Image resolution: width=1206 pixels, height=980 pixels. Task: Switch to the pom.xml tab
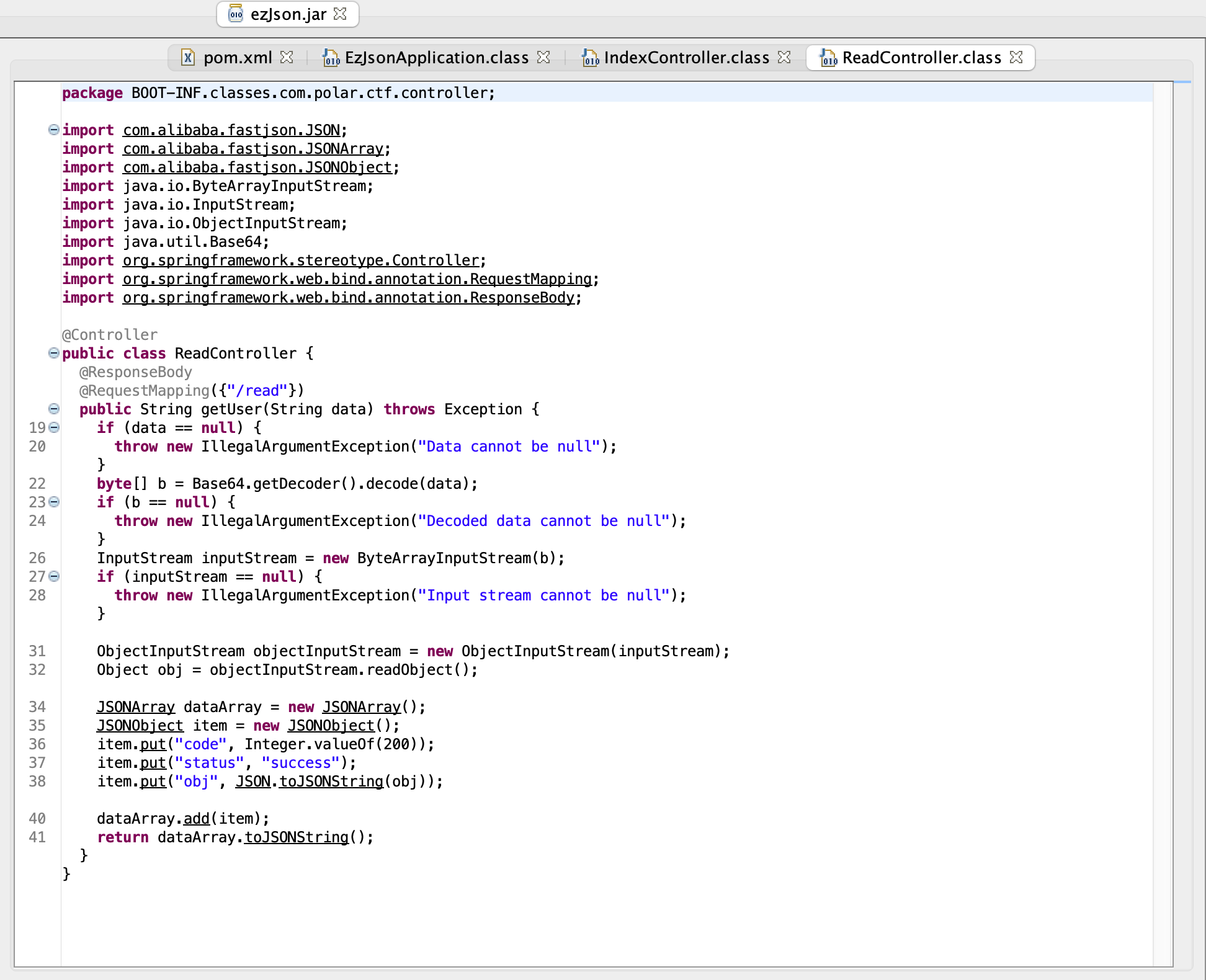238,58
